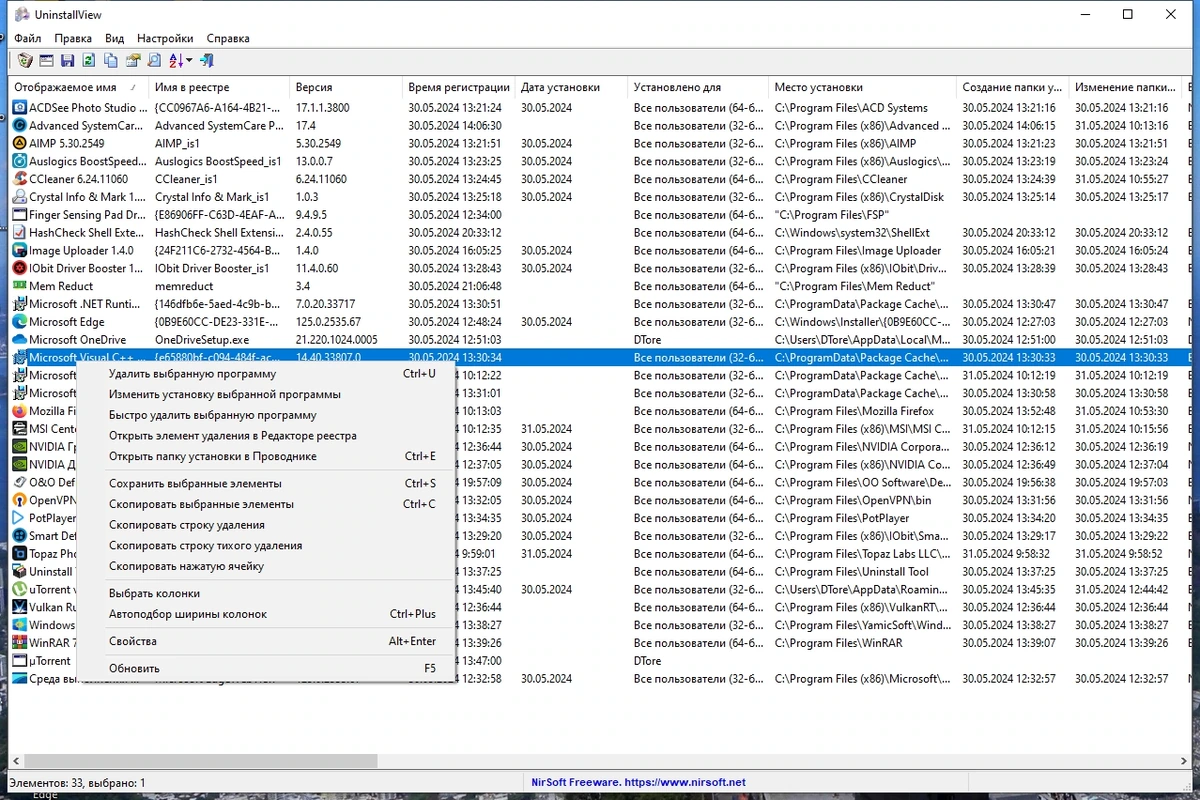Click the '7.0.20.33717' version cell
The image size is (1200, 800).
(x=346, y=304)
